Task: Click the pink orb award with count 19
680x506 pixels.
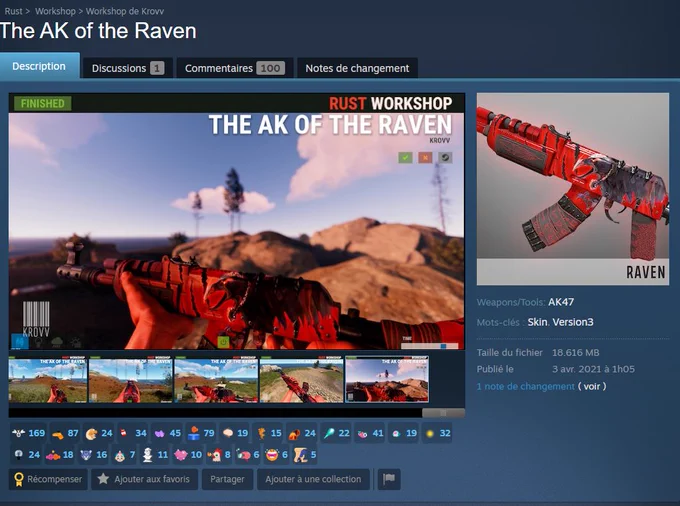Action: click(403, 433)
